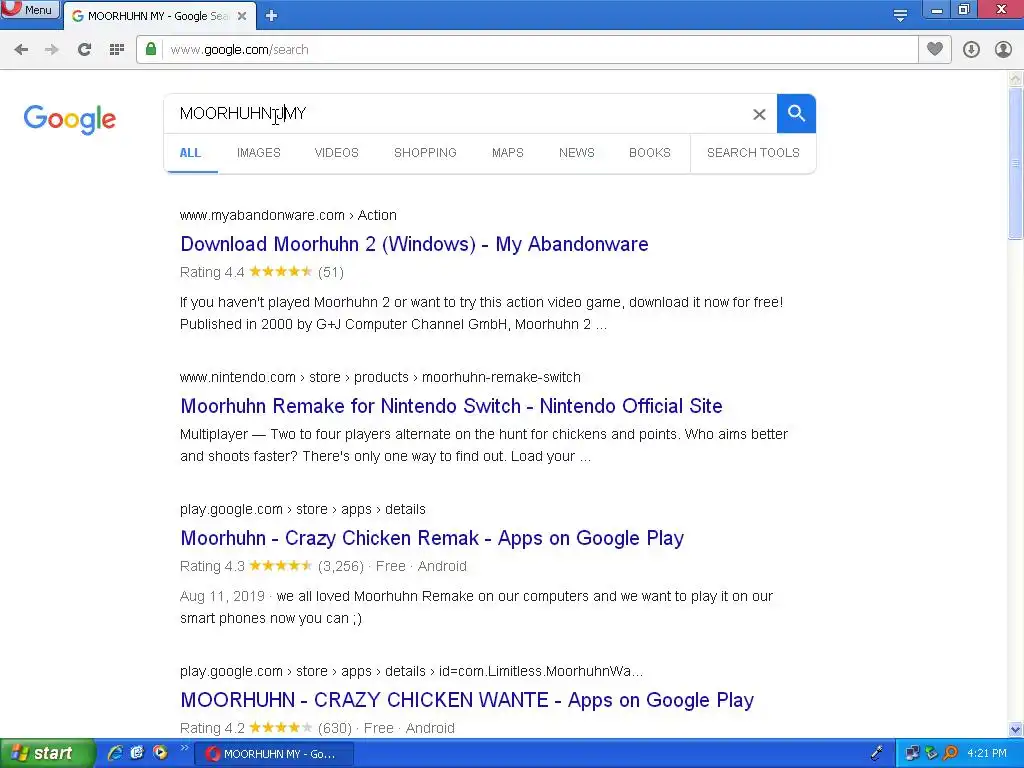This screenshot has width=1024, height=768.
Task: Click snippet mentioning G+J Computer Channel GmbH
Action: (481, 313)
